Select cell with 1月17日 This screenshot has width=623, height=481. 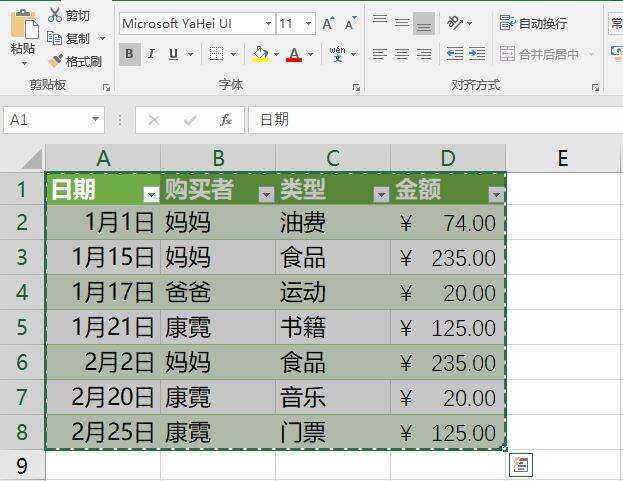point(103,292)
